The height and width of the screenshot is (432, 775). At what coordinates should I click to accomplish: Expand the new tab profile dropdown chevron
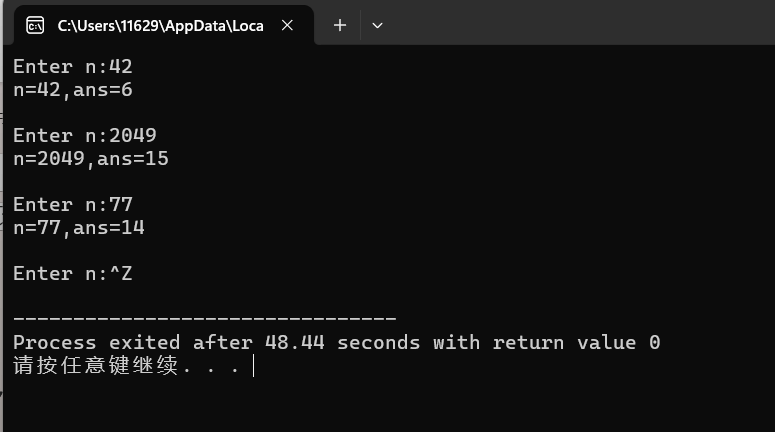click(x=377, y=25)
